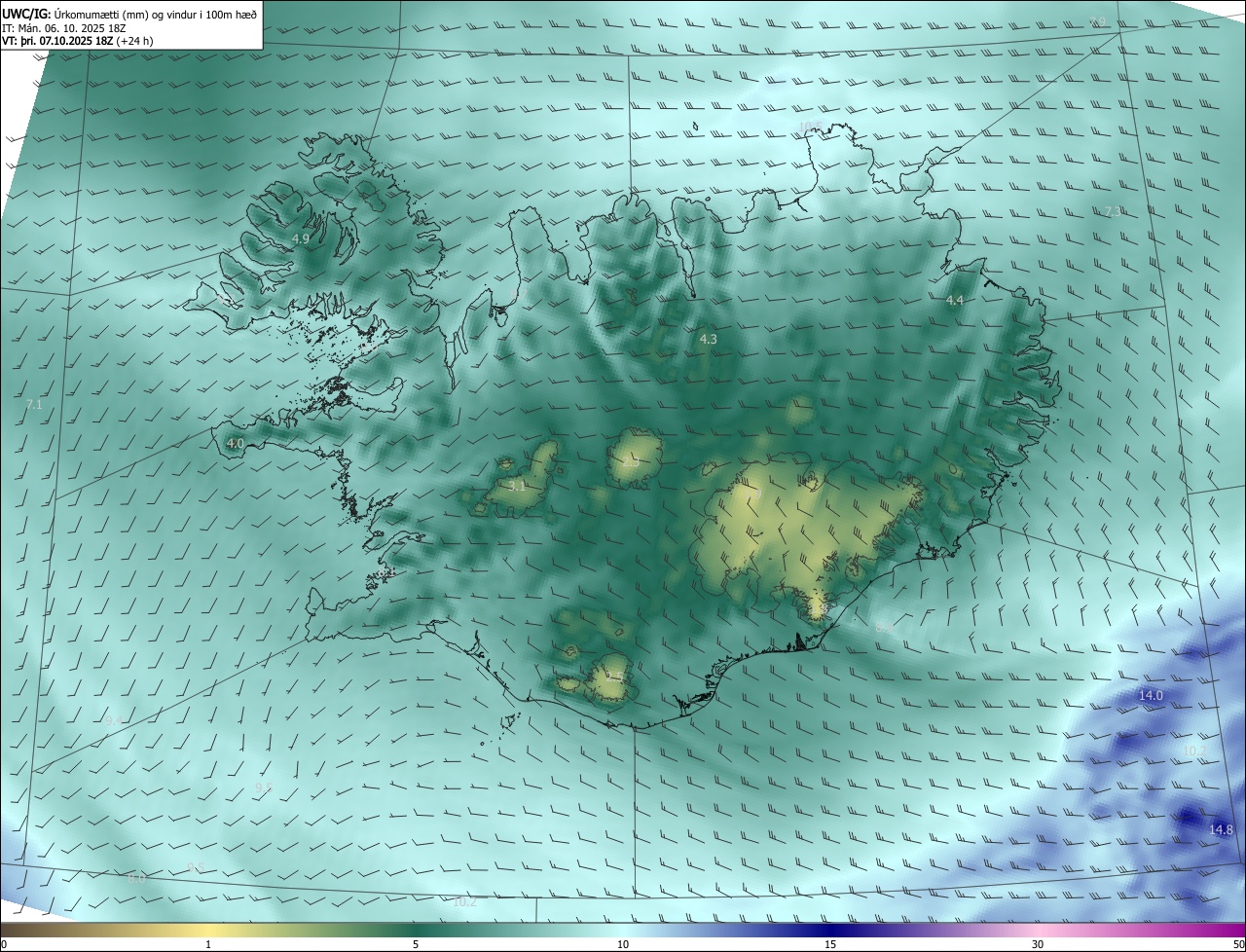Click the colorbar tick label 5
The height and width of the screenshot is (952, 1246).
[416, 944]
